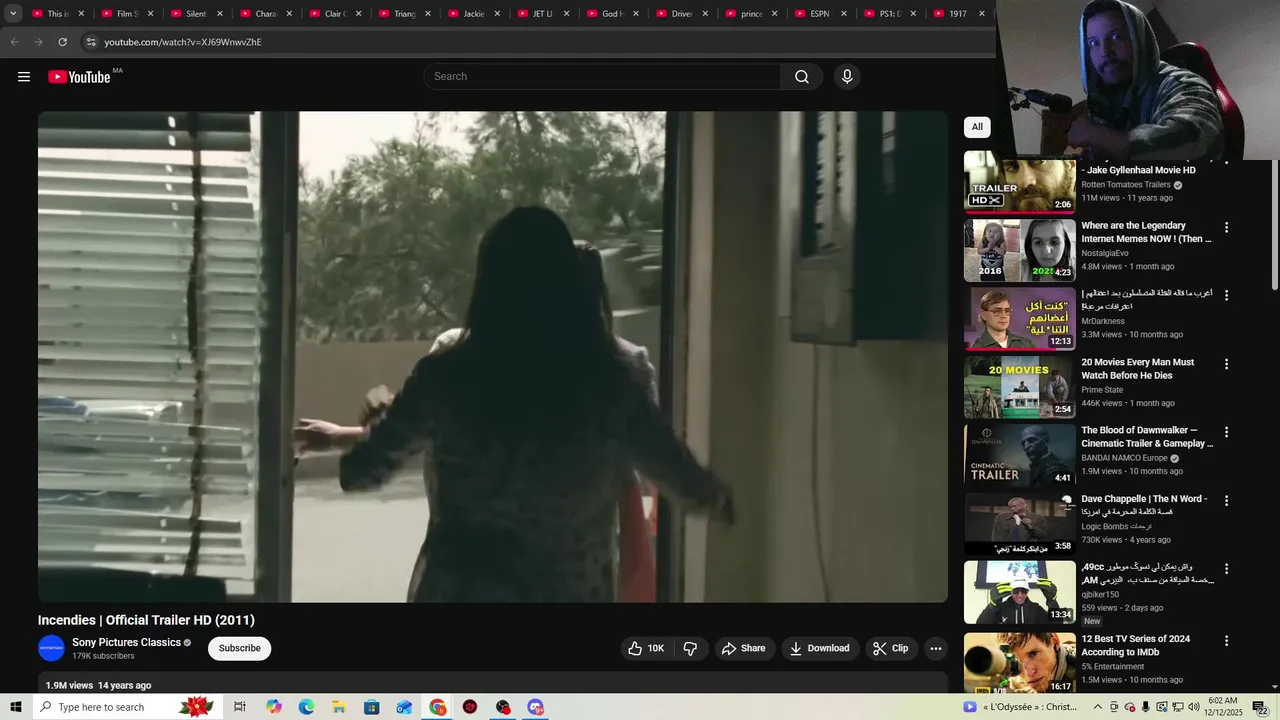Open Legendary Internet Memes video thumbnail
This screenshot has width=1280, height=720.
1020,250
